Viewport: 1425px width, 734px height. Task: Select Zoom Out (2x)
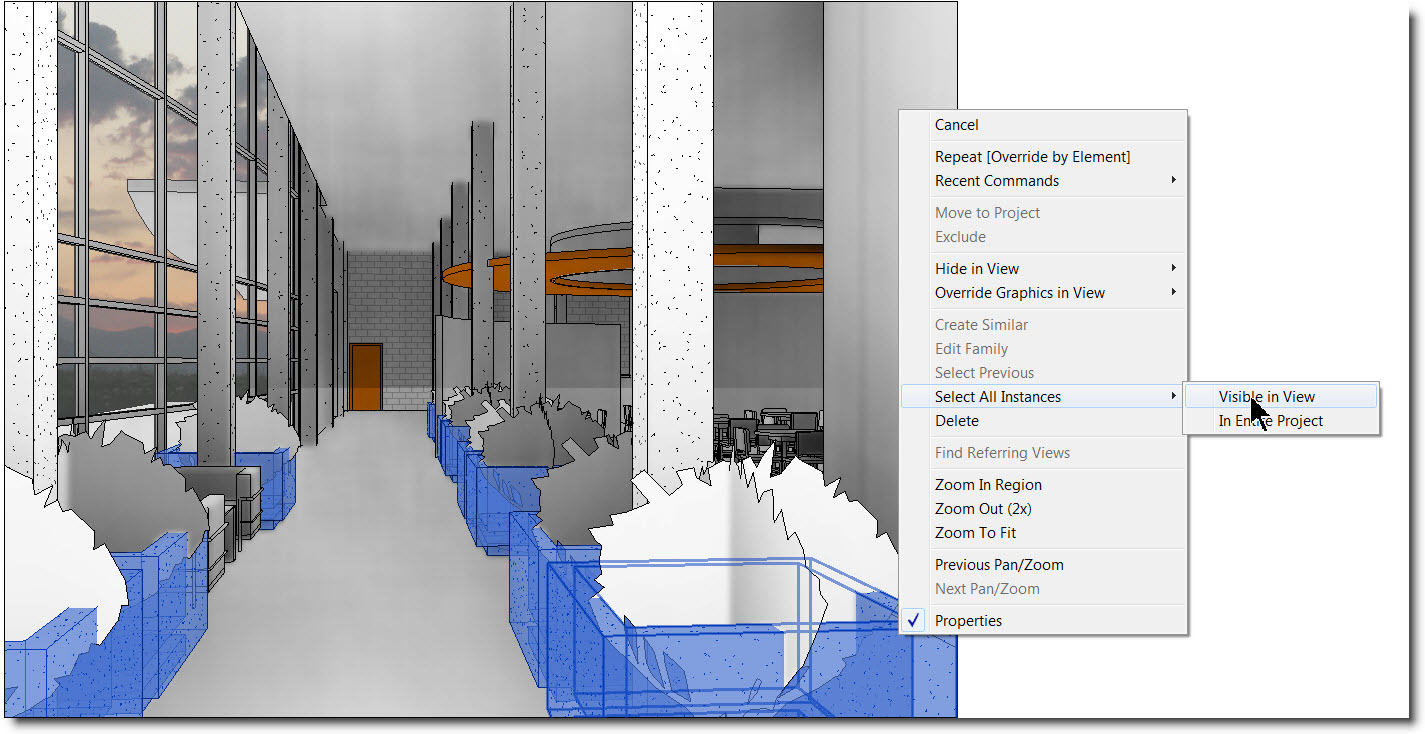click(1043, 509)
